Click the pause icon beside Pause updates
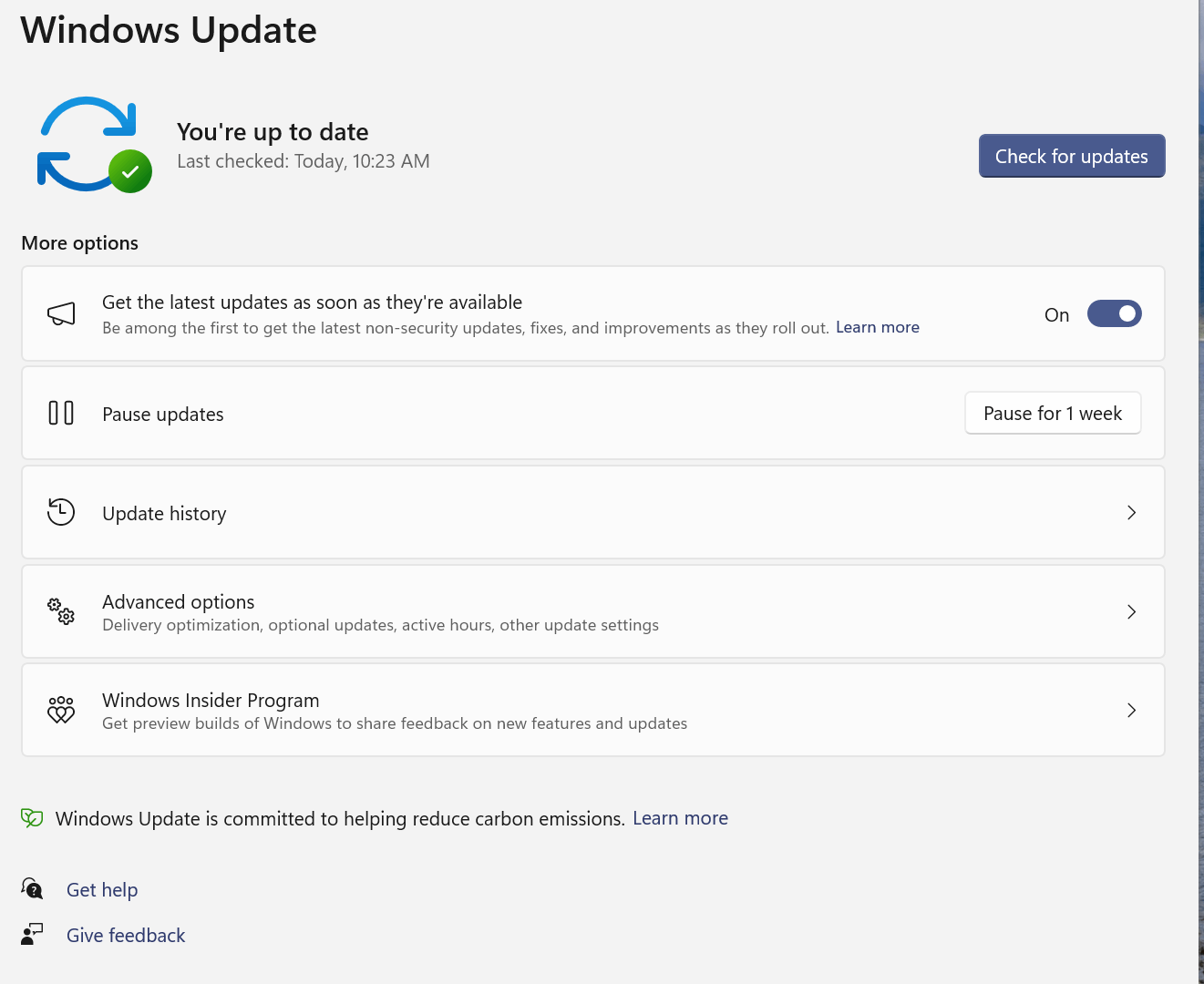Image resolution: width=1204 pixels, height=984 pixels. click(x=61, y=414)
